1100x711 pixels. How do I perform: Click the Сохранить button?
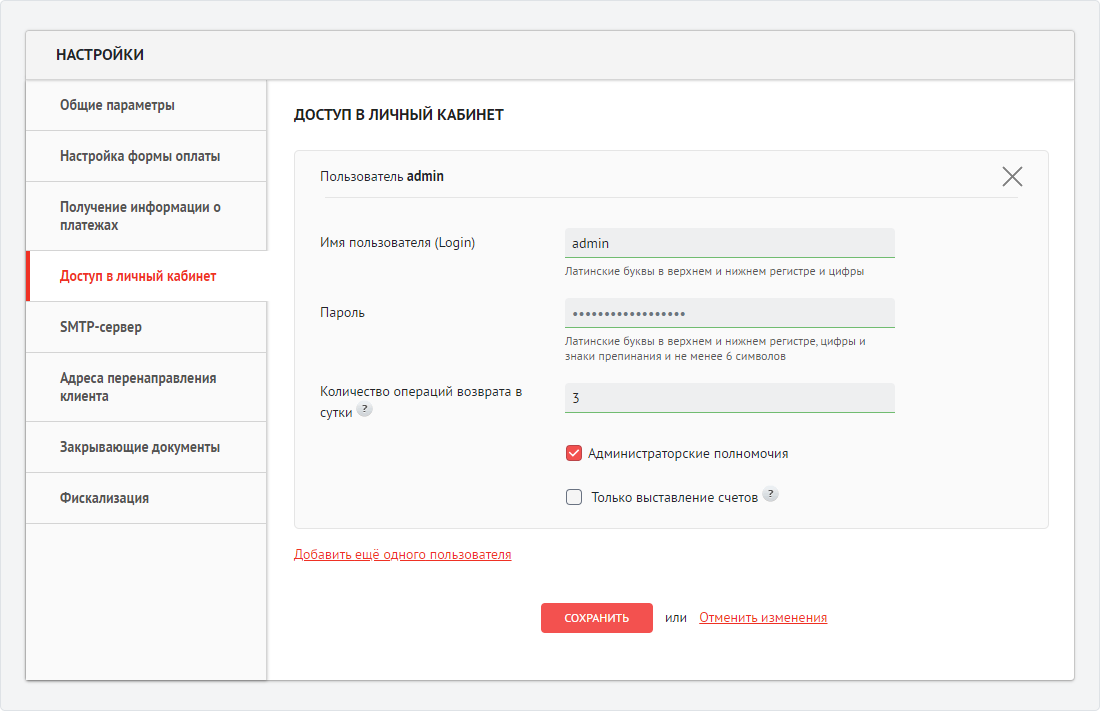(x=596, y=618)
